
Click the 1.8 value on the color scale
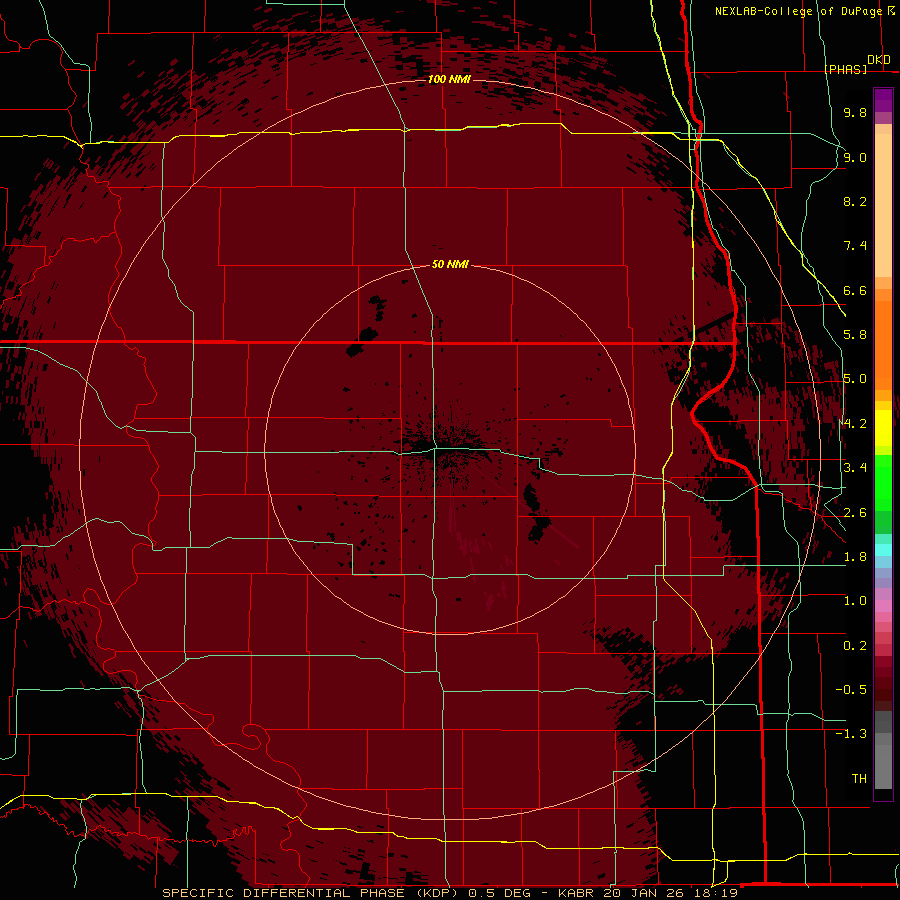[x=855, y=557]
